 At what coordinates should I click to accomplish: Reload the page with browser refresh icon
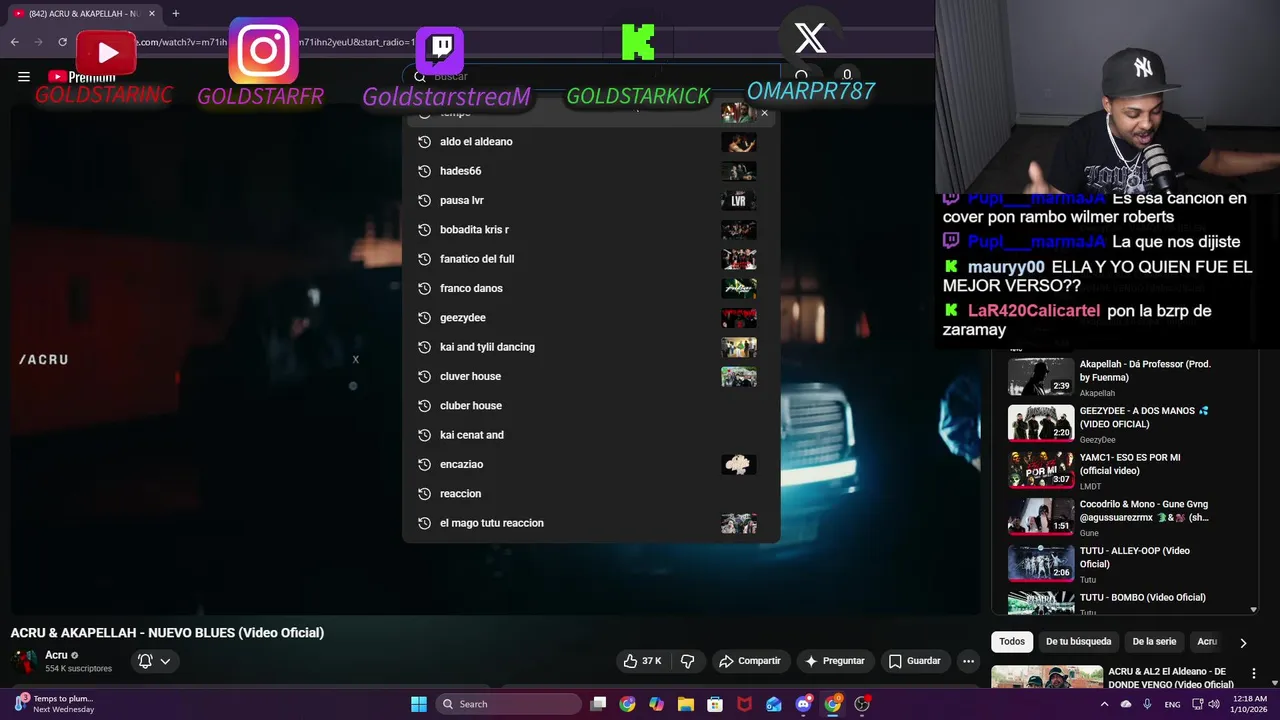point(62,42)
